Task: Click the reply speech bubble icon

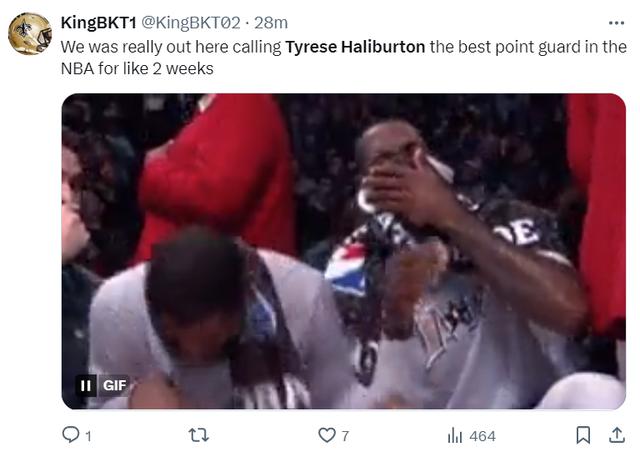Action: click(x=71, y=435)
